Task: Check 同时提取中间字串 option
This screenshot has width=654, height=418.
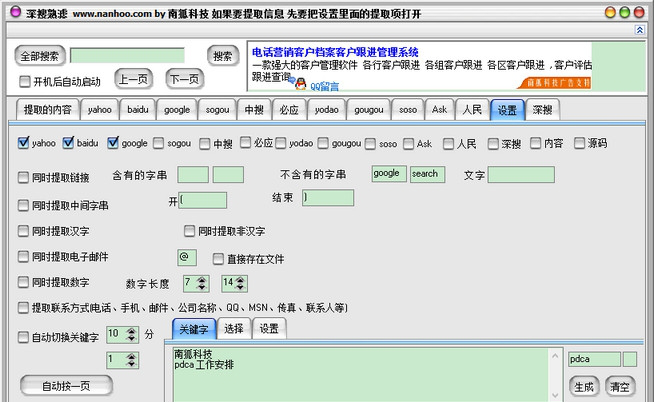Action: [x=23, y=205]
